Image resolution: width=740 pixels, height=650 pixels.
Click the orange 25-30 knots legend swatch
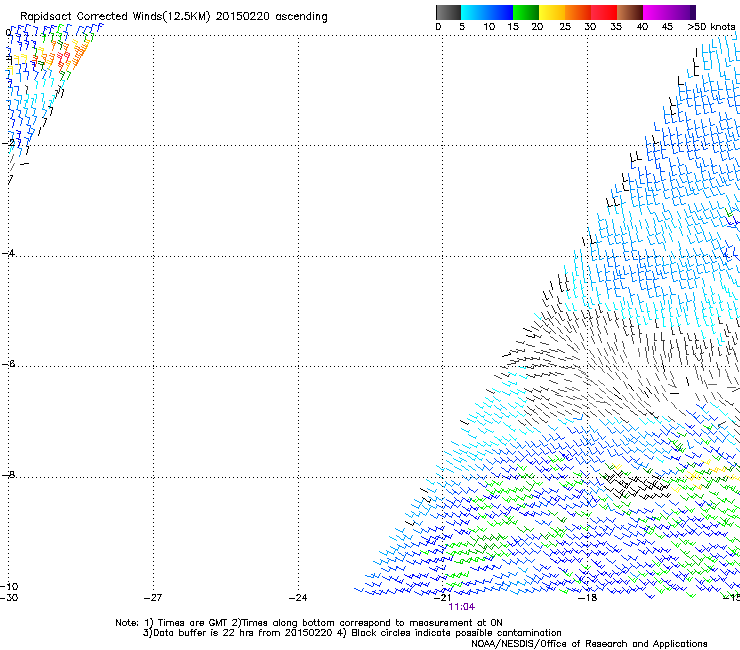tap(578, 12)
